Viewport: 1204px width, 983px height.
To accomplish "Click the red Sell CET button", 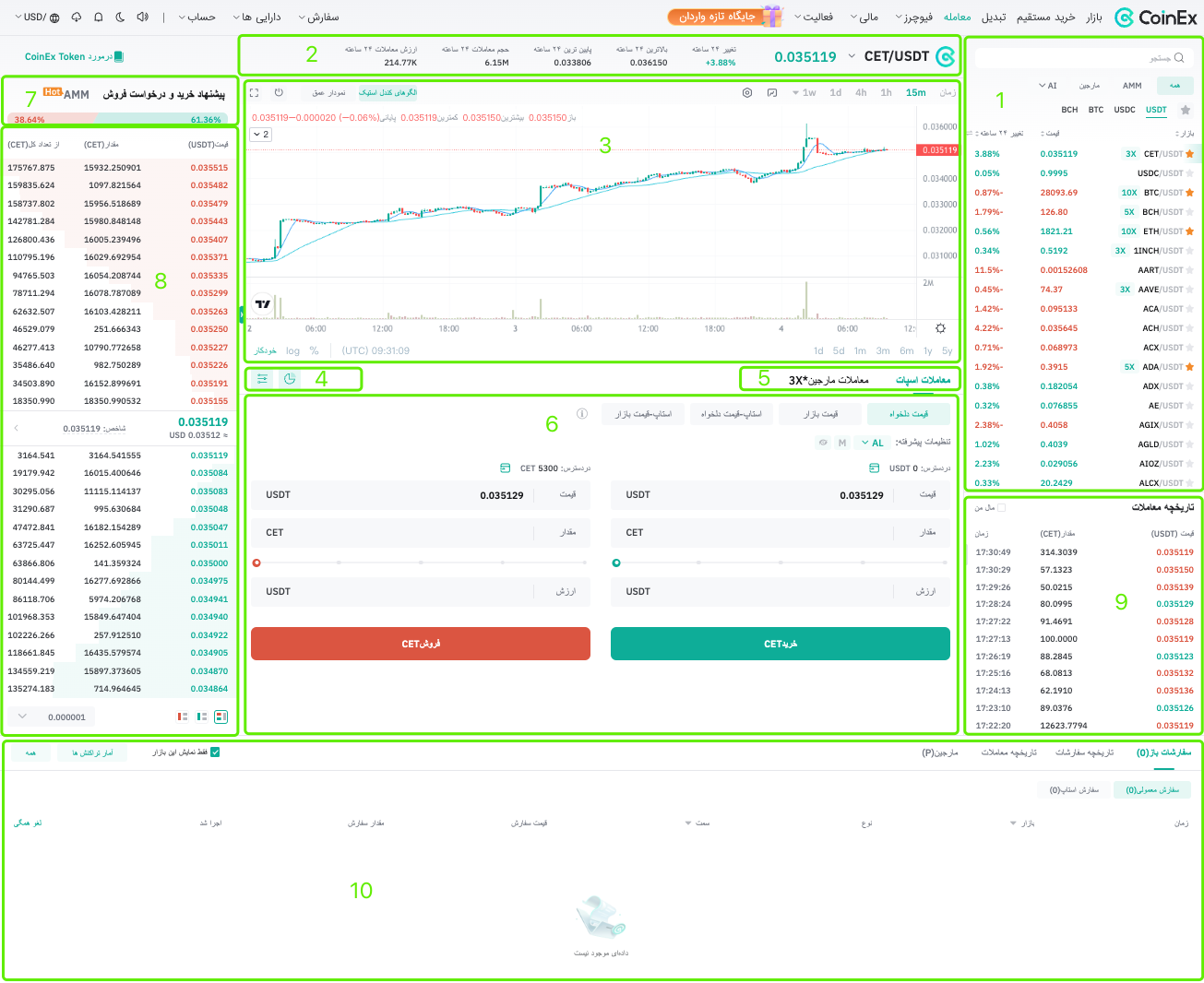I will (421, 644).
